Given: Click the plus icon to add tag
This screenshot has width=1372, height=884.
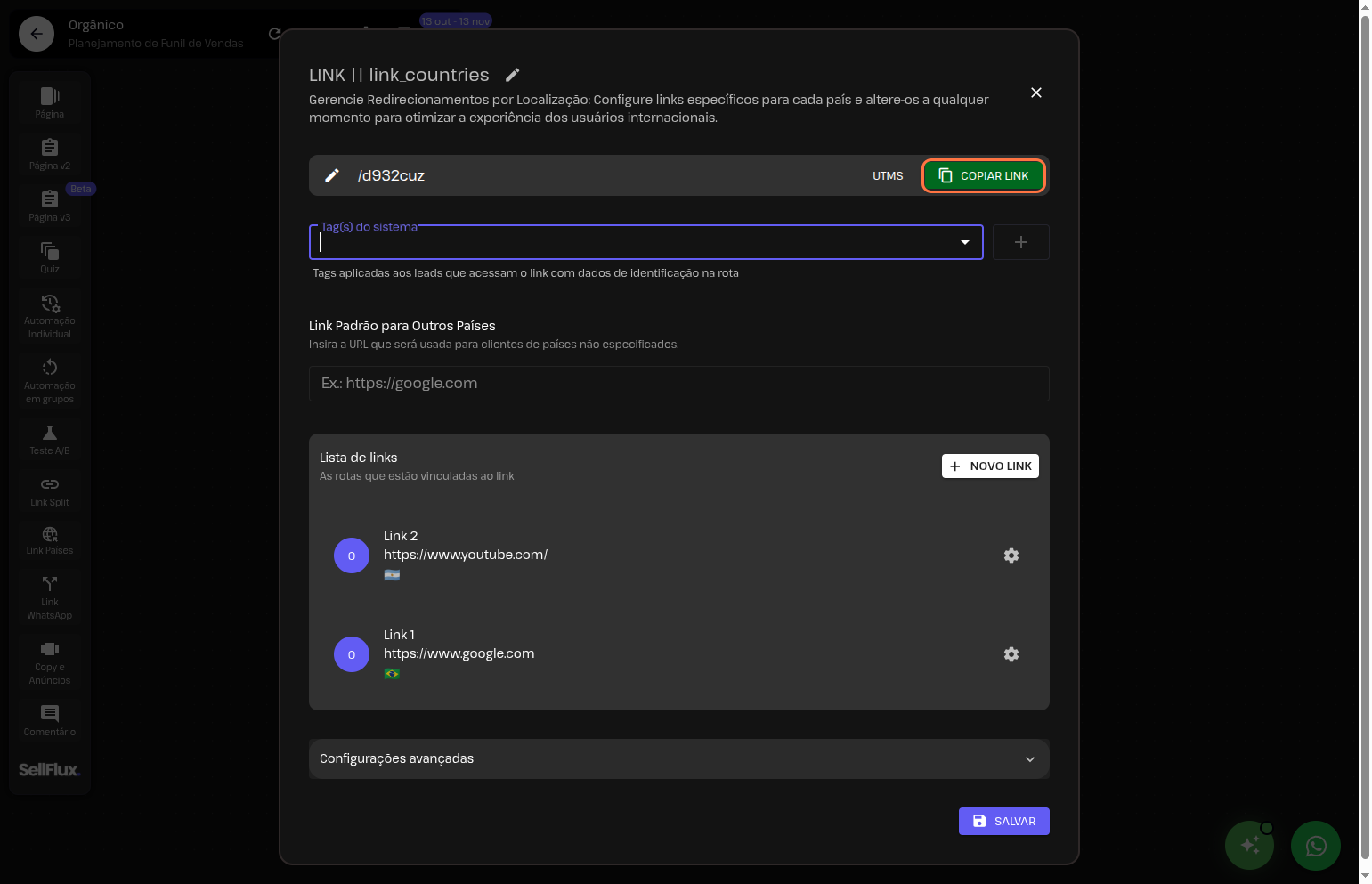Looking at the screenshot, I should click(x=1020, y=242).
